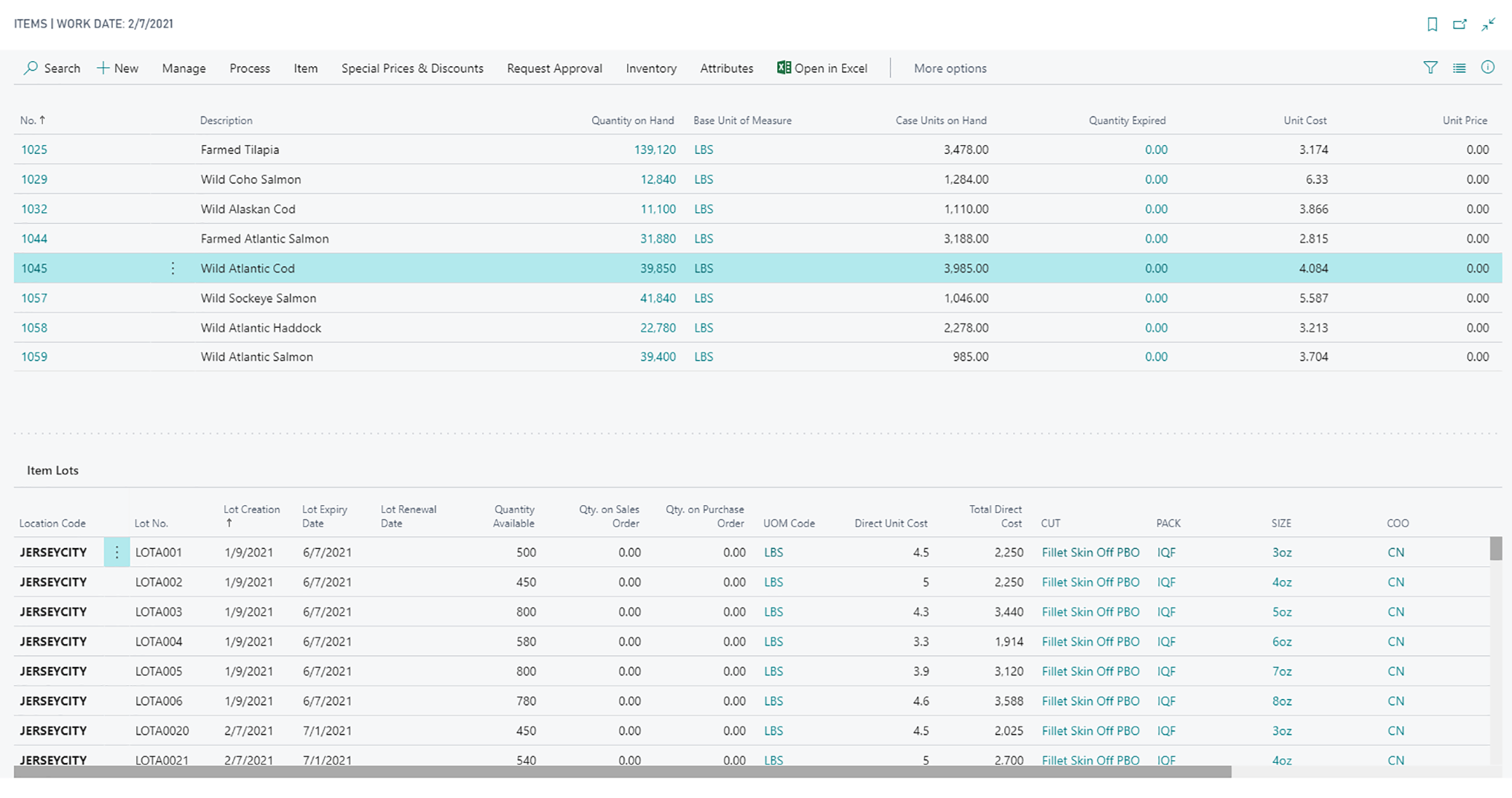The height and width of the screenshot is (798, 1512).
Task: Toggle the No. column sort order
Action: 32,120
